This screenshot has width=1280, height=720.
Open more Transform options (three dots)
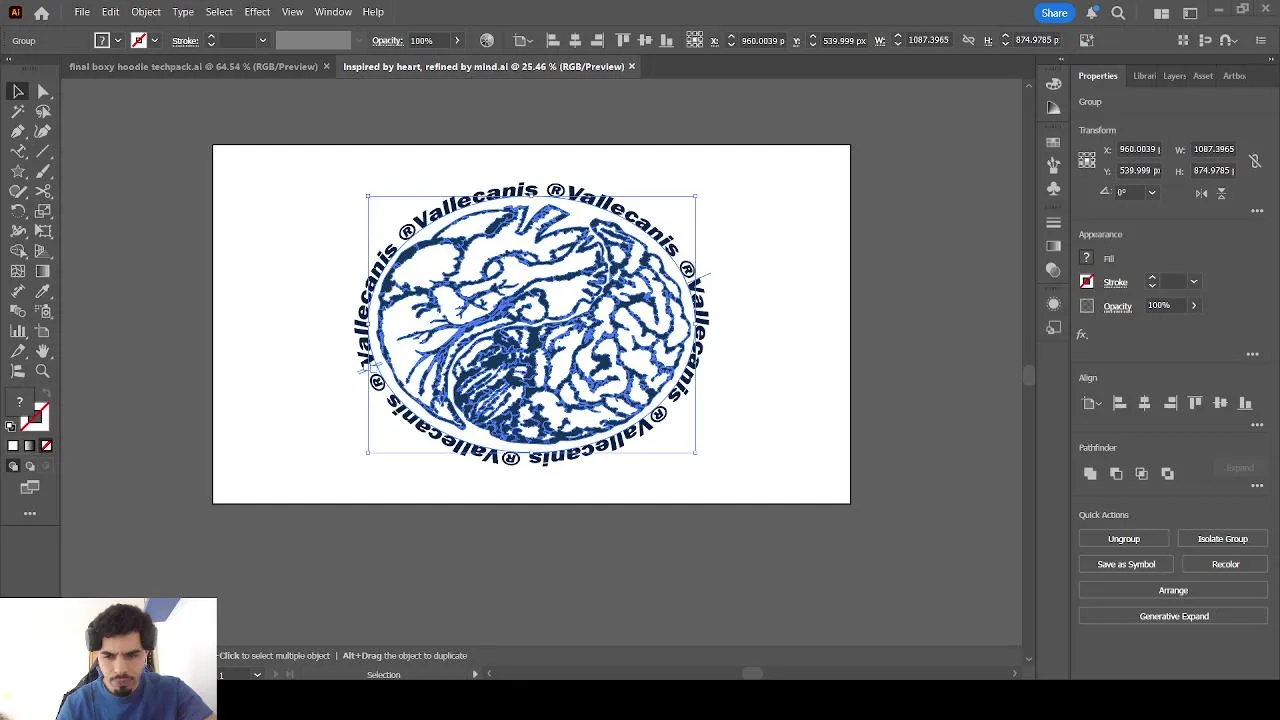pyautogui.click(x=1257, y=211)
